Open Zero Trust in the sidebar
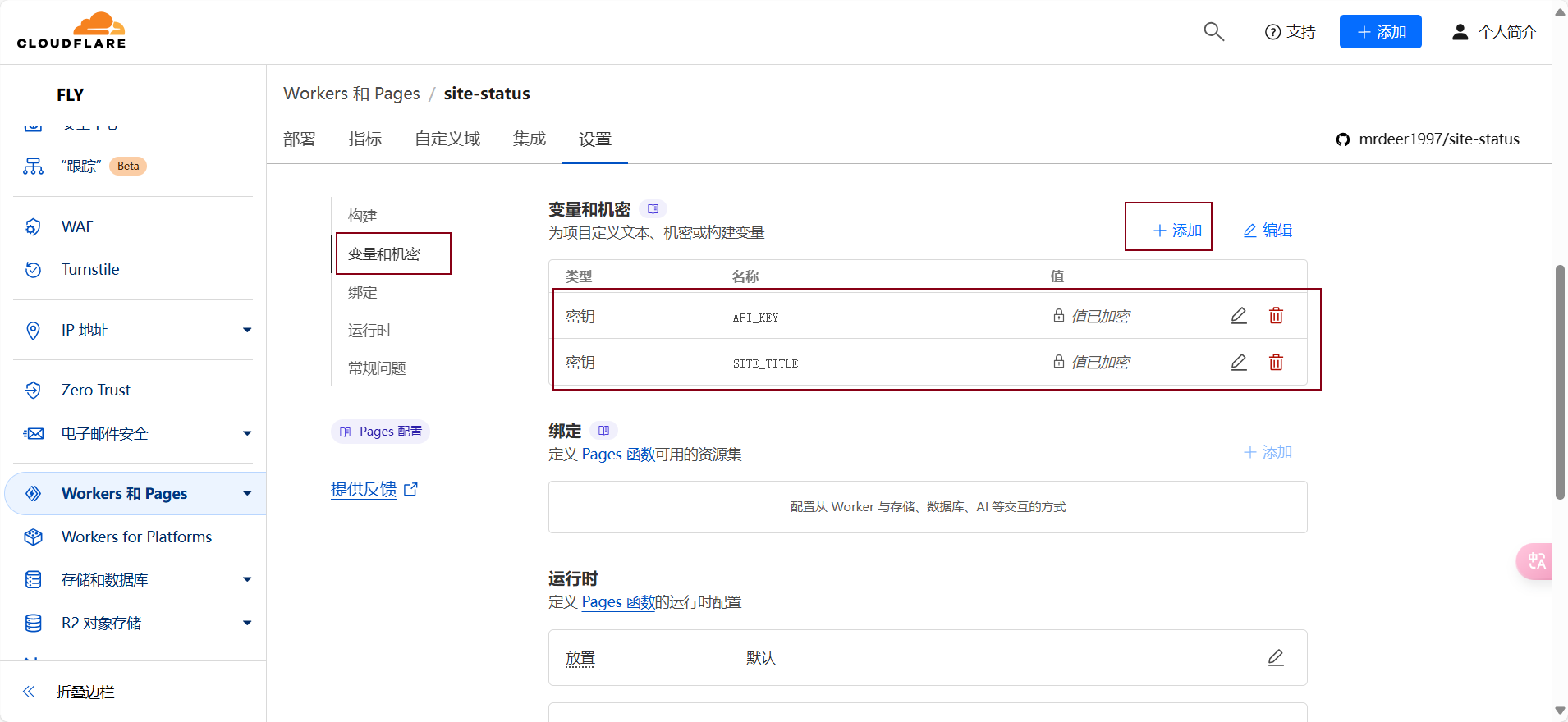 pyautogui.click(x=96, y=390)
